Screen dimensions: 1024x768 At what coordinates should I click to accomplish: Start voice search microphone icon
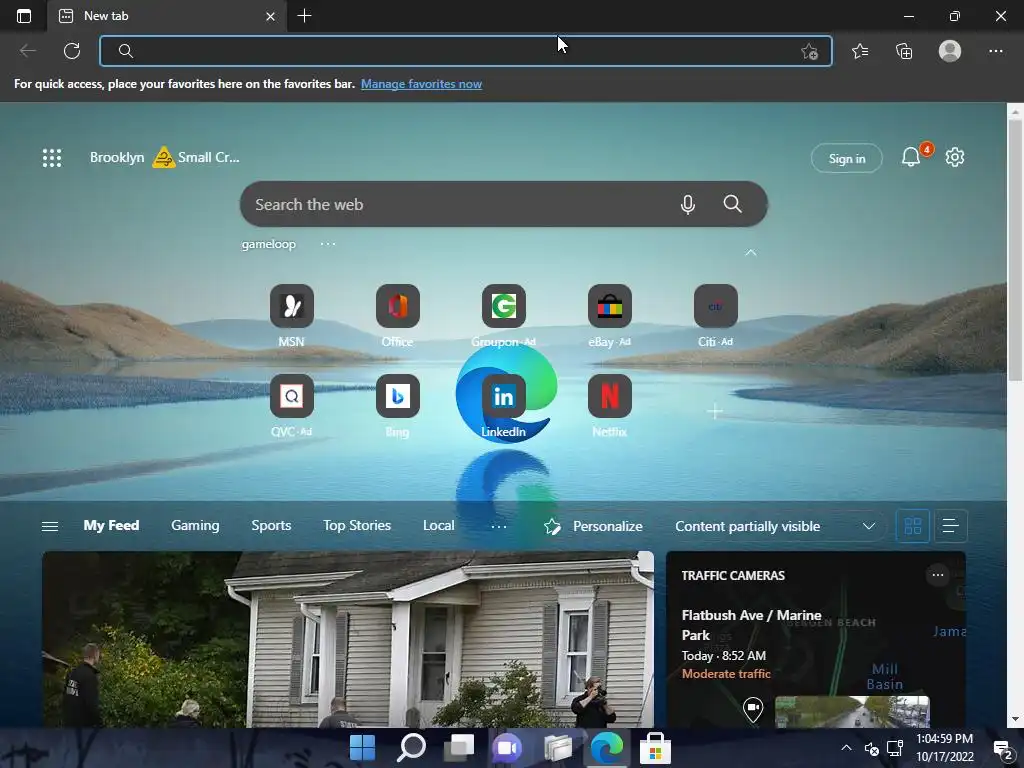coord(688,204)
